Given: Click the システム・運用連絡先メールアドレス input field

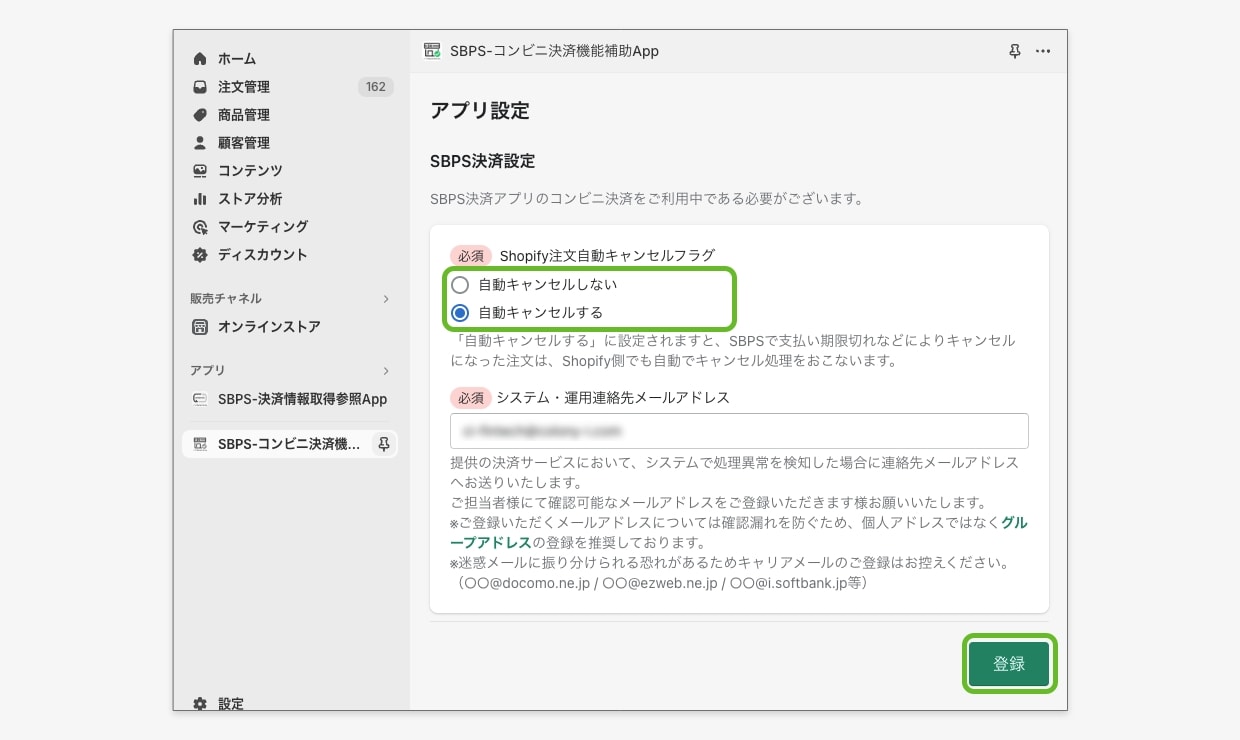Looking at the screenshot, I should [739, 431].
